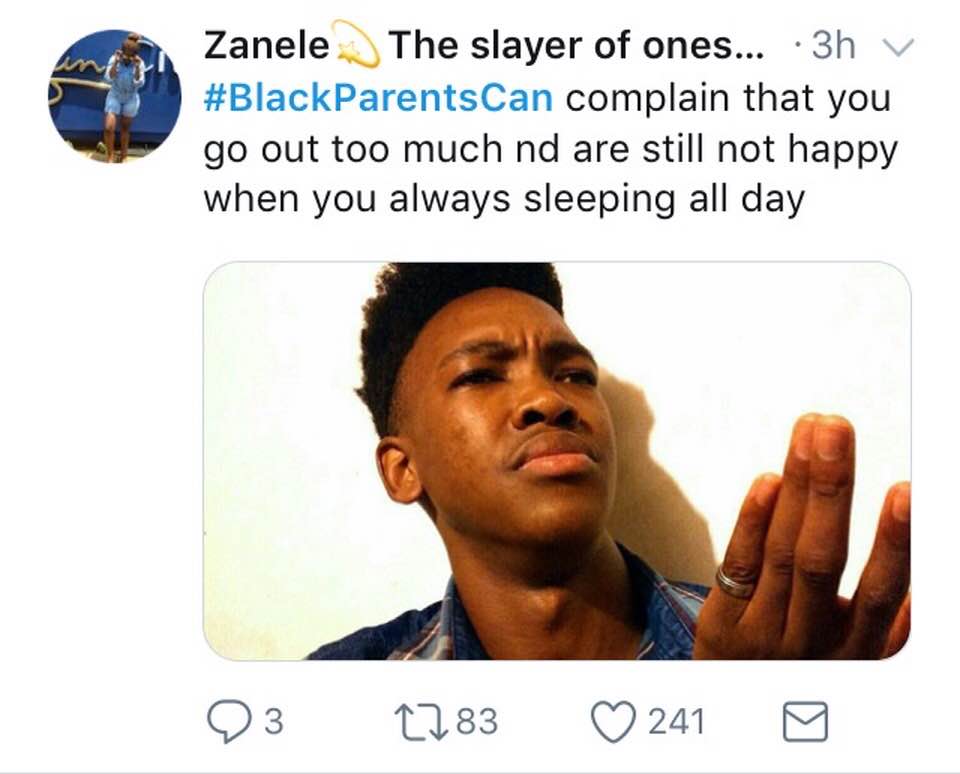Click the reply speech bubble icon
960x774 pixels.
(x=229, y=721)
